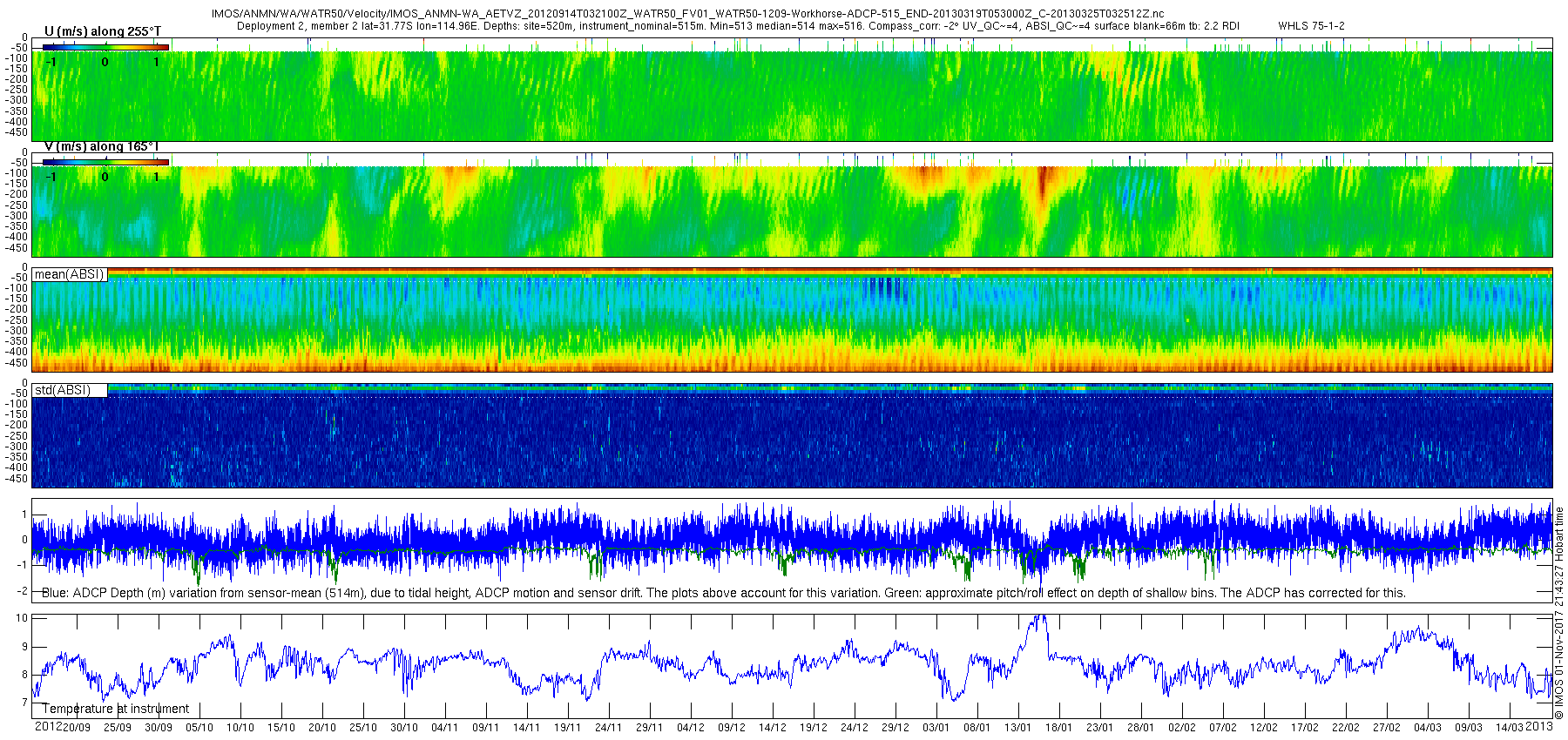The height and width of the screenshot is (740, 1568).
Task: Click the '04/11' date tick label
Action: click(x=445, y=728)
